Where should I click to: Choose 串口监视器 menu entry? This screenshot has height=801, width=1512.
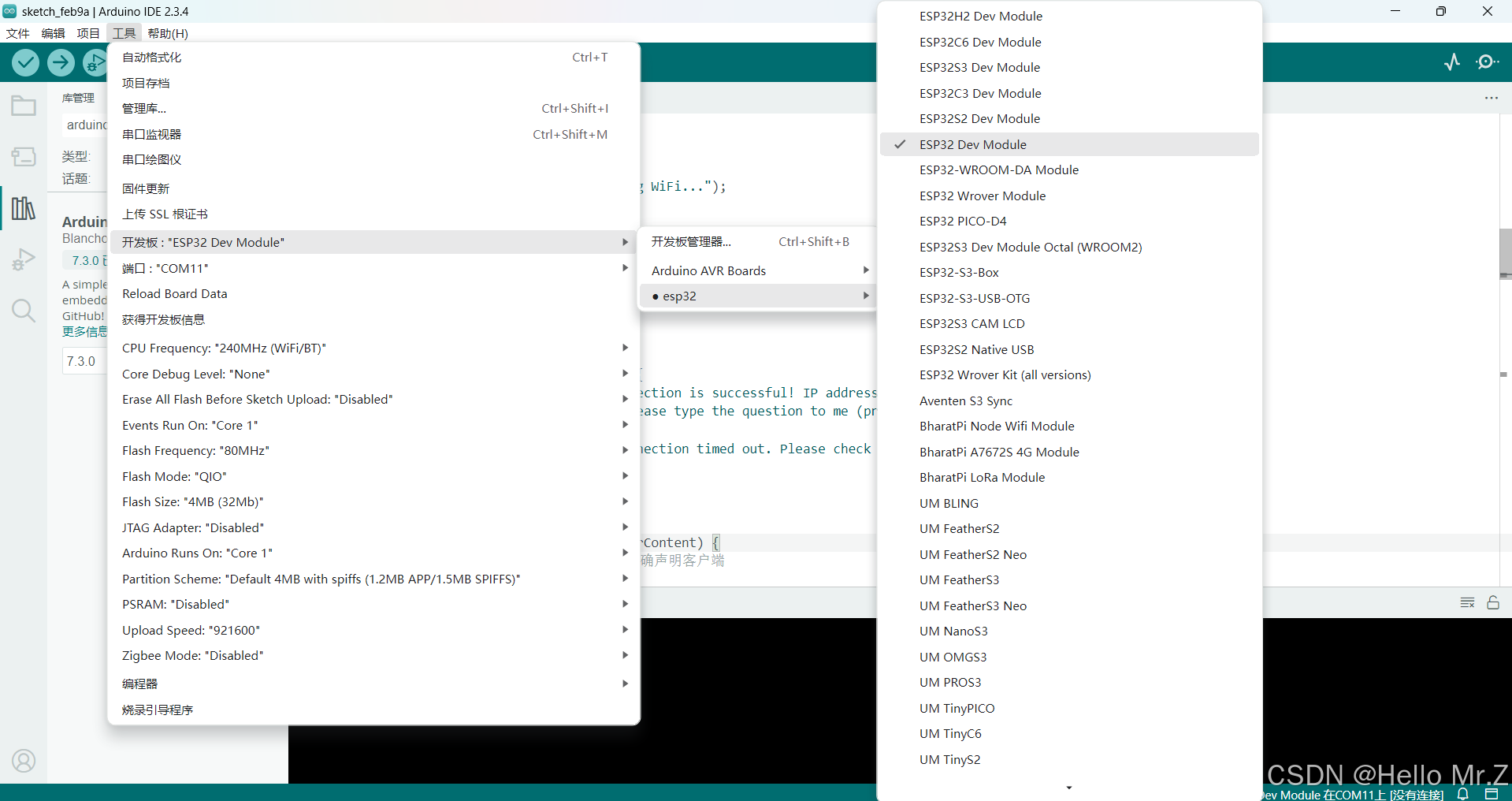click(x=373, y=134)
